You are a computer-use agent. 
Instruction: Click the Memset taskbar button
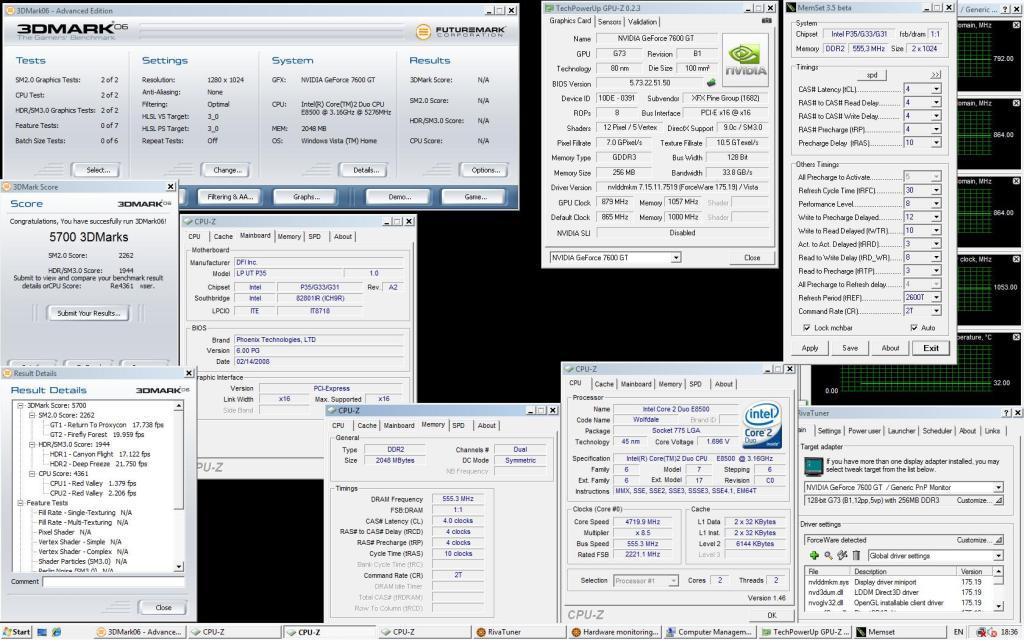pyautogui.click(x=900, y=632)
